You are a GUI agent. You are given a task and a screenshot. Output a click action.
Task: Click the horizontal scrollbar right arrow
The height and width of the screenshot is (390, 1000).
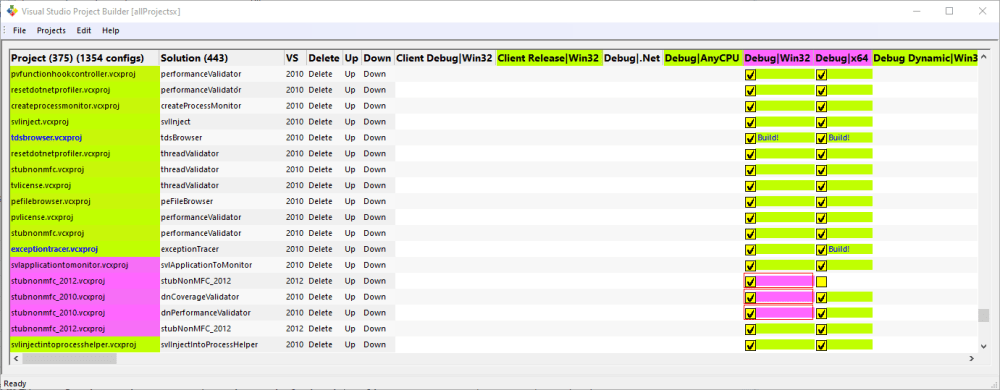click(x=972, y=359)
